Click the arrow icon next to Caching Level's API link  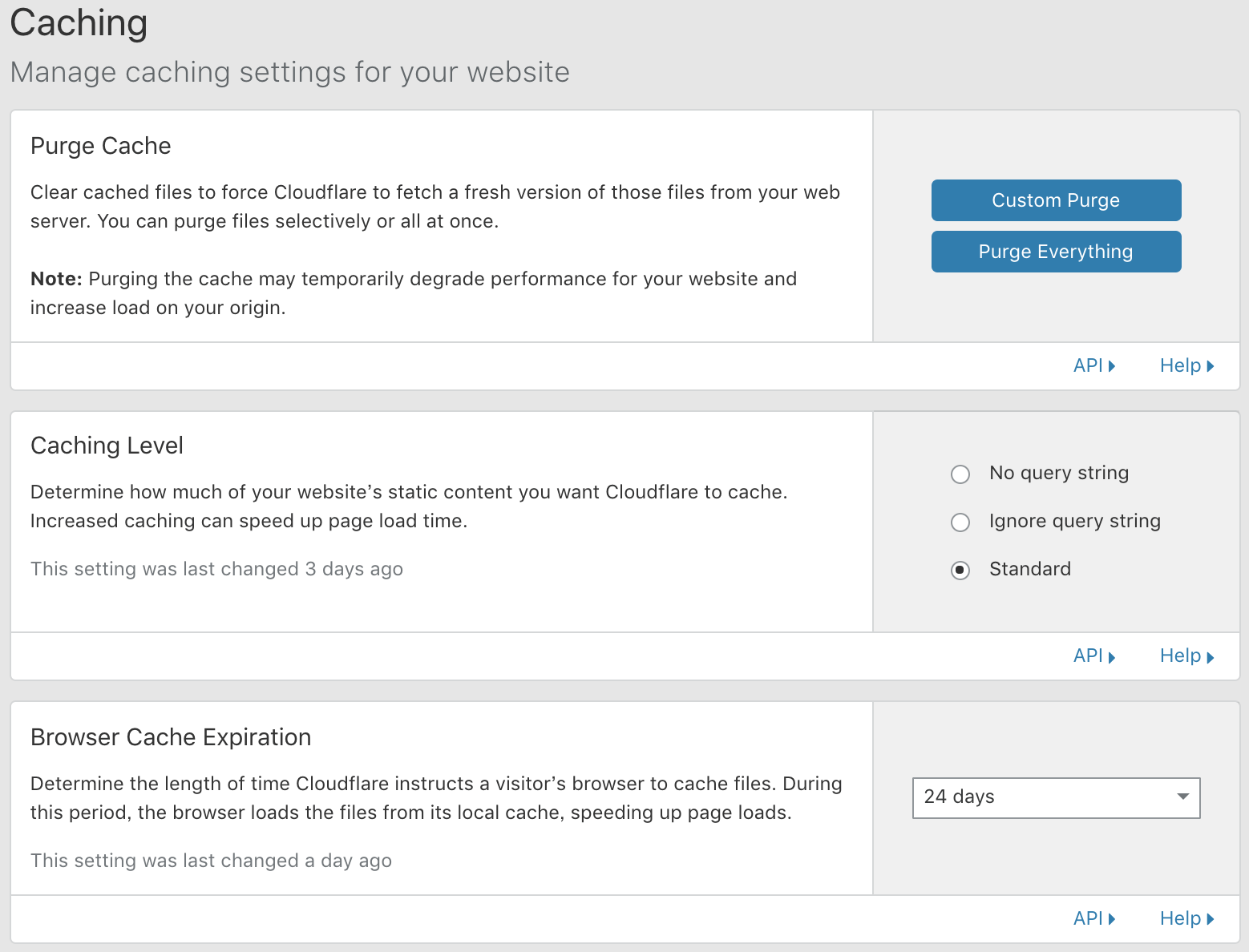click(1113, 656)
